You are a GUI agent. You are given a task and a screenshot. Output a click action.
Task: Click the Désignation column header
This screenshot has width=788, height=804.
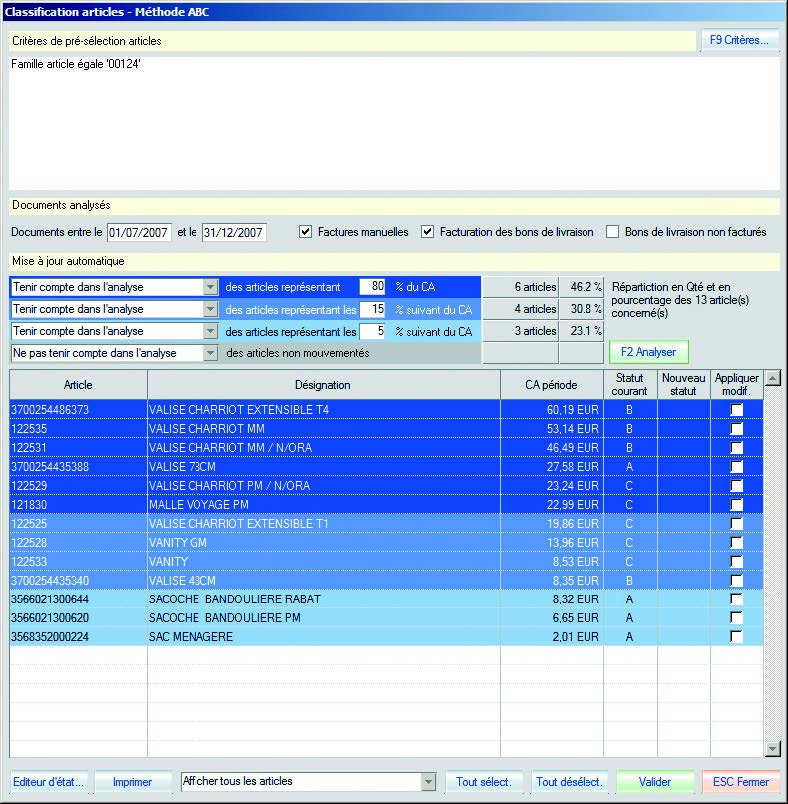click(323, 385)
